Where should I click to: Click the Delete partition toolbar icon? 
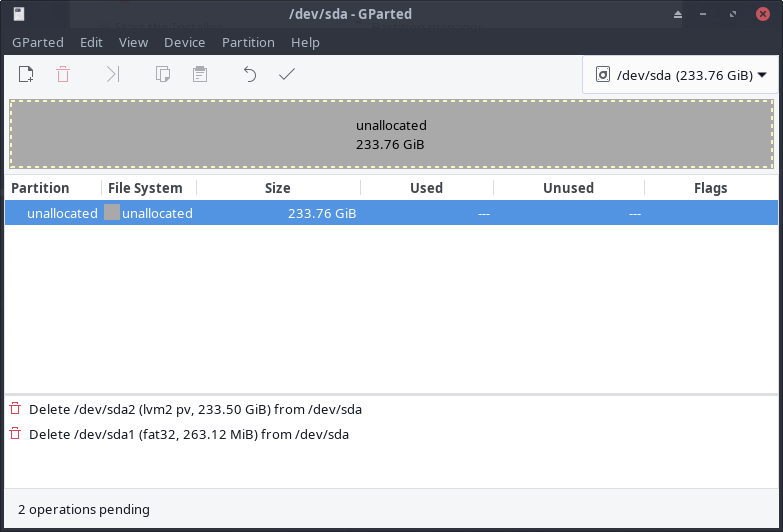point(63,74)
